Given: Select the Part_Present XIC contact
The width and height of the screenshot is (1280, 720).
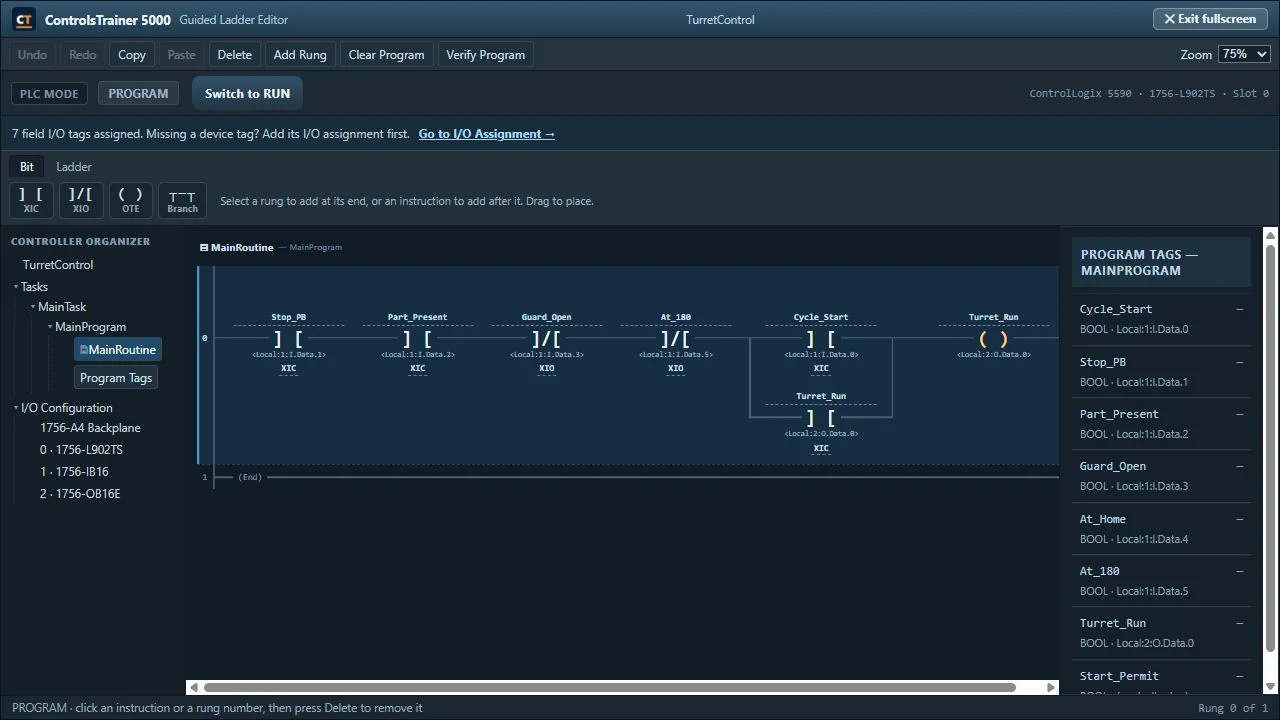Looking at the screenshot, I should tap(418, 340).
